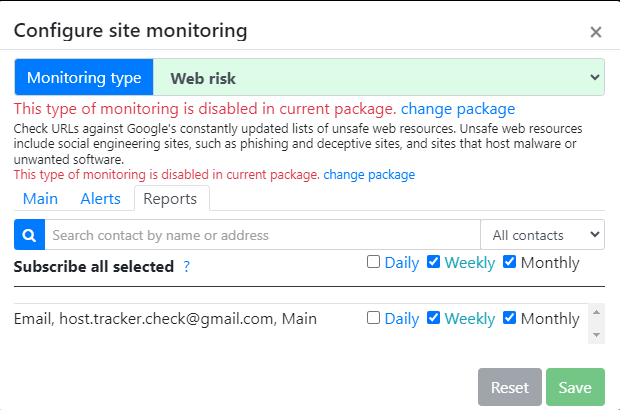Uncheck Weekly in Subscribe all selected row
Image resolution: width=620 pixels, height=410 pixels.
click(433, 262)
